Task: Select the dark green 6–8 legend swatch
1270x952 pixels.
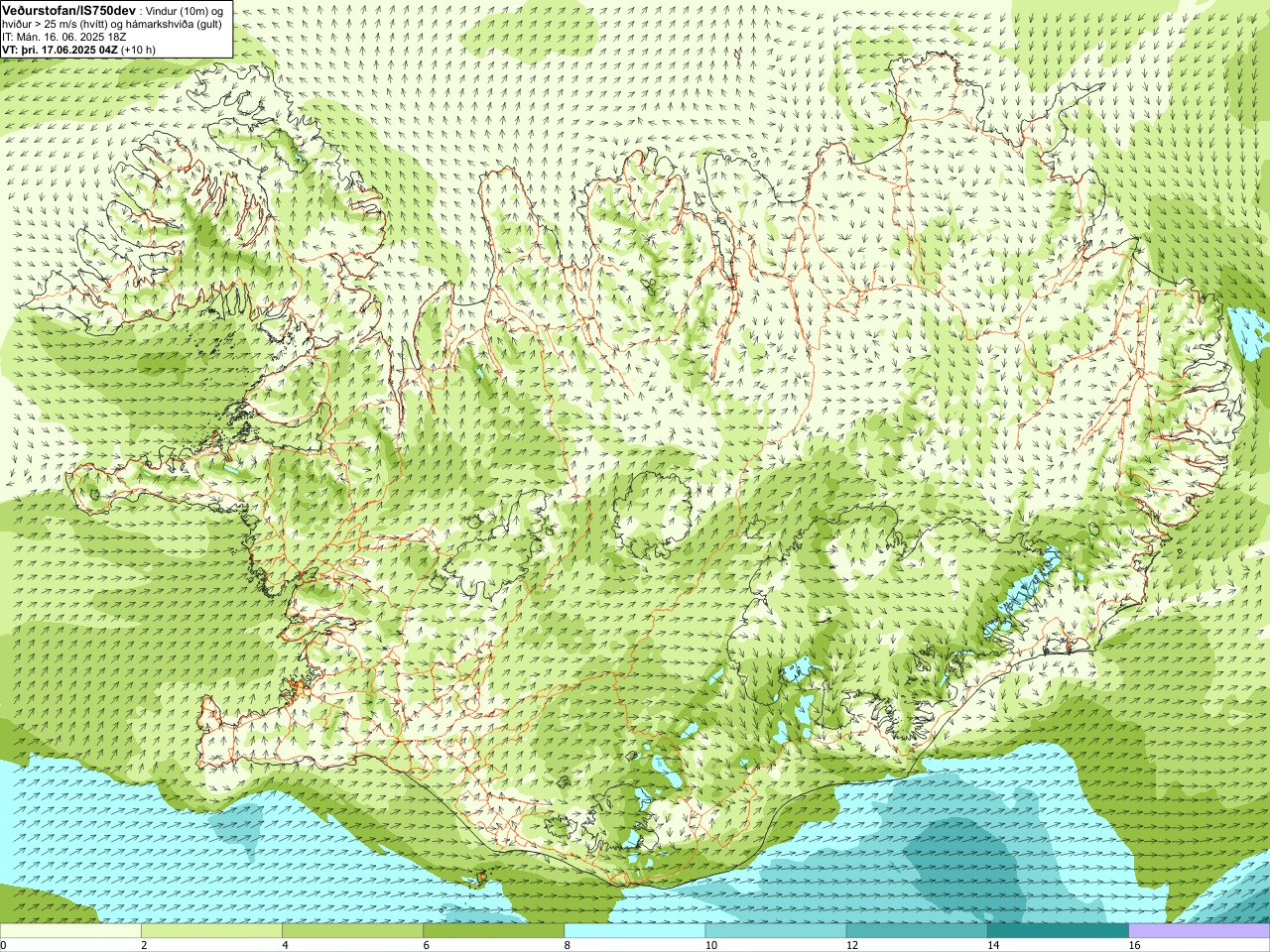Action: coord(493,931)
